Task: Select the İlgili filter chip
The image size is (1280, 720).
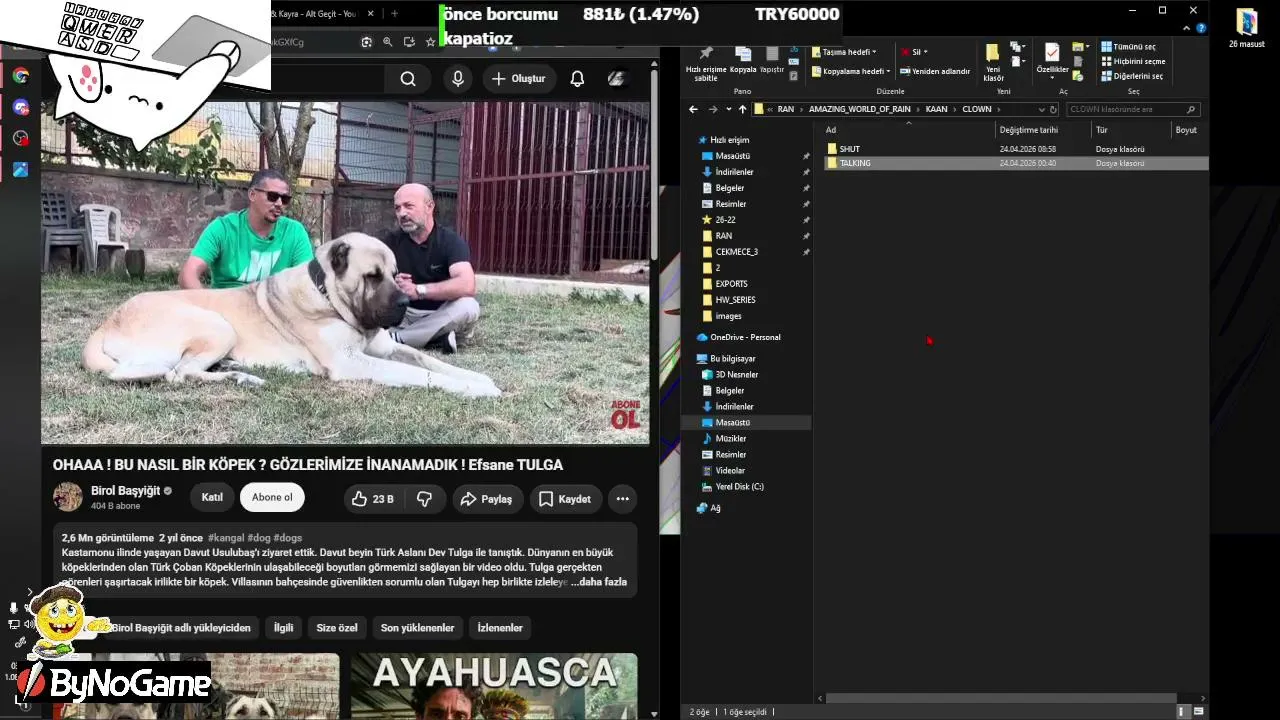Action: (x=284, y=628)
